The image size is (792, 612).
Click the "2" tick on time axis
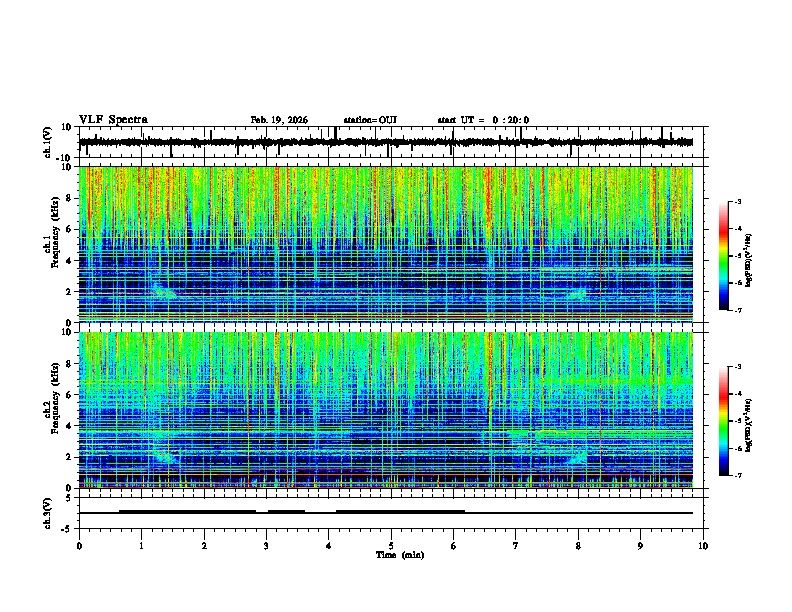click(204, 546)
